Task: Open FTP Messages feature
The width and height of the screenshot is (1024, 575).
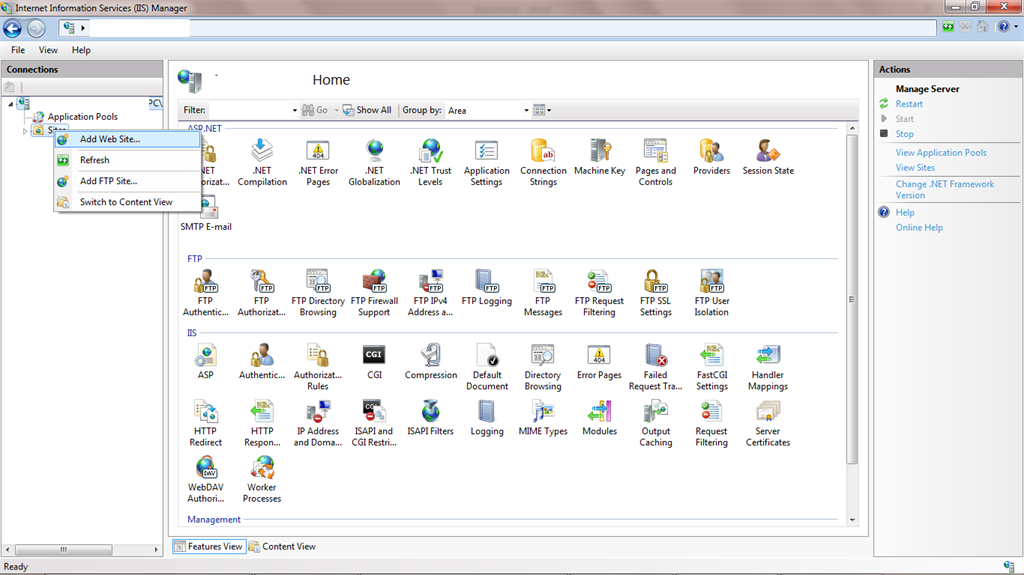Action: 543,293
